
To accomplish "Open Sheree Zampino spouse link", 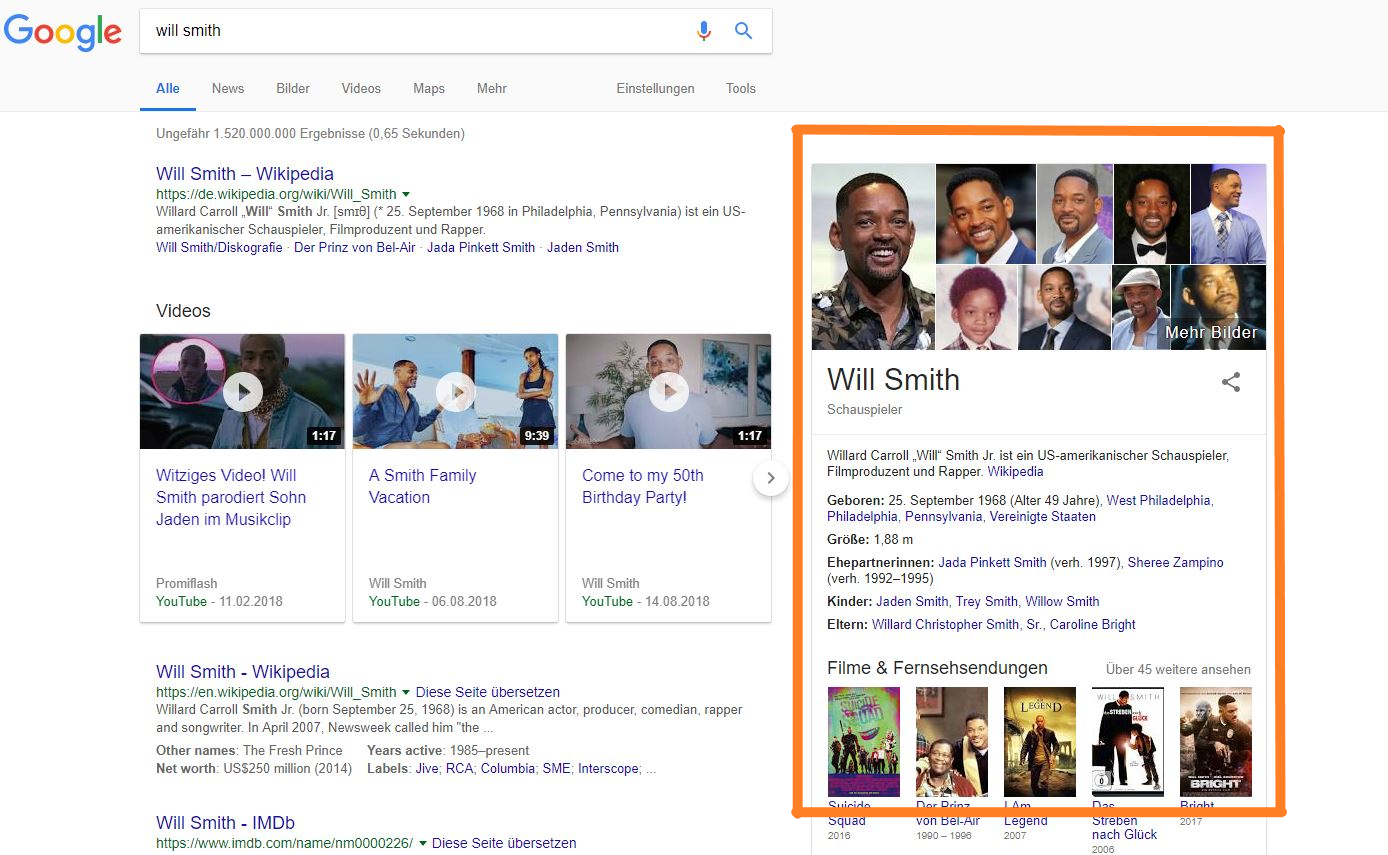I will (1175, 562).
